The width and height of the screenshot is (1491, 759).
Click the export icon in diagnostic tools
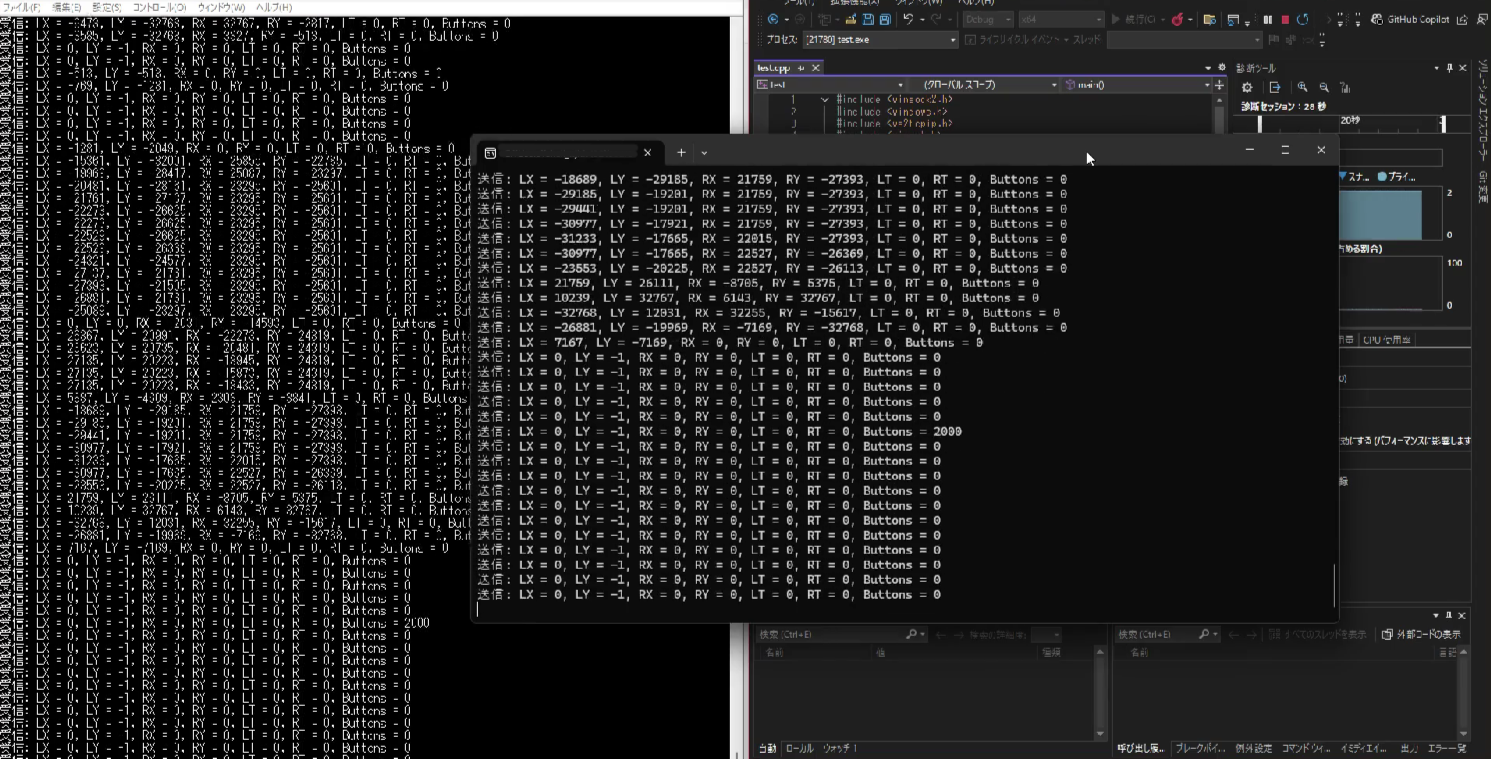pyautogui.click(x=1275, y=88)
